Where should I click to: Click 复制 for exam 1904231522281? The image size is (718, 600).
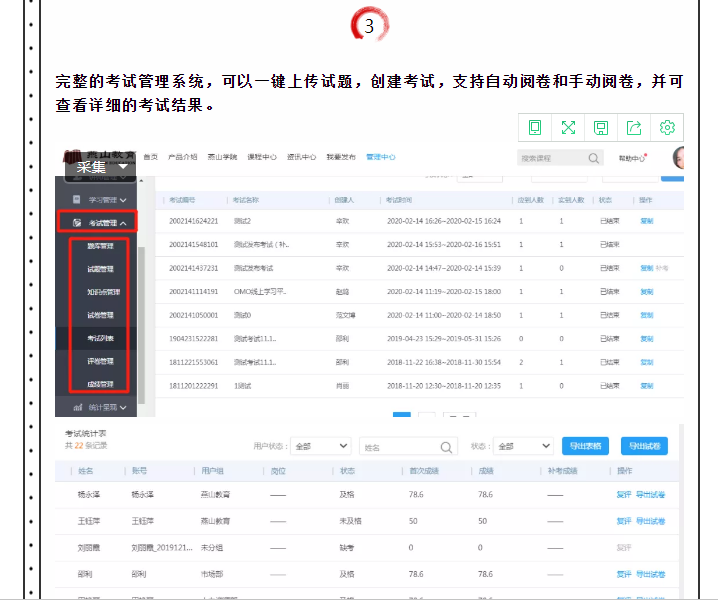pyautogui.click(x=647, y=339)
